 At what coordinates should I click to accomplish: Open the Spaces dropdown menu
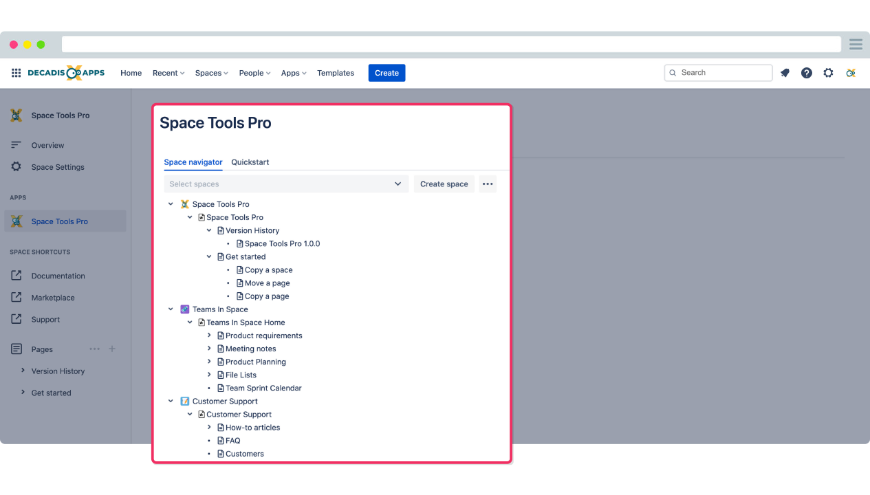[211, 73]
